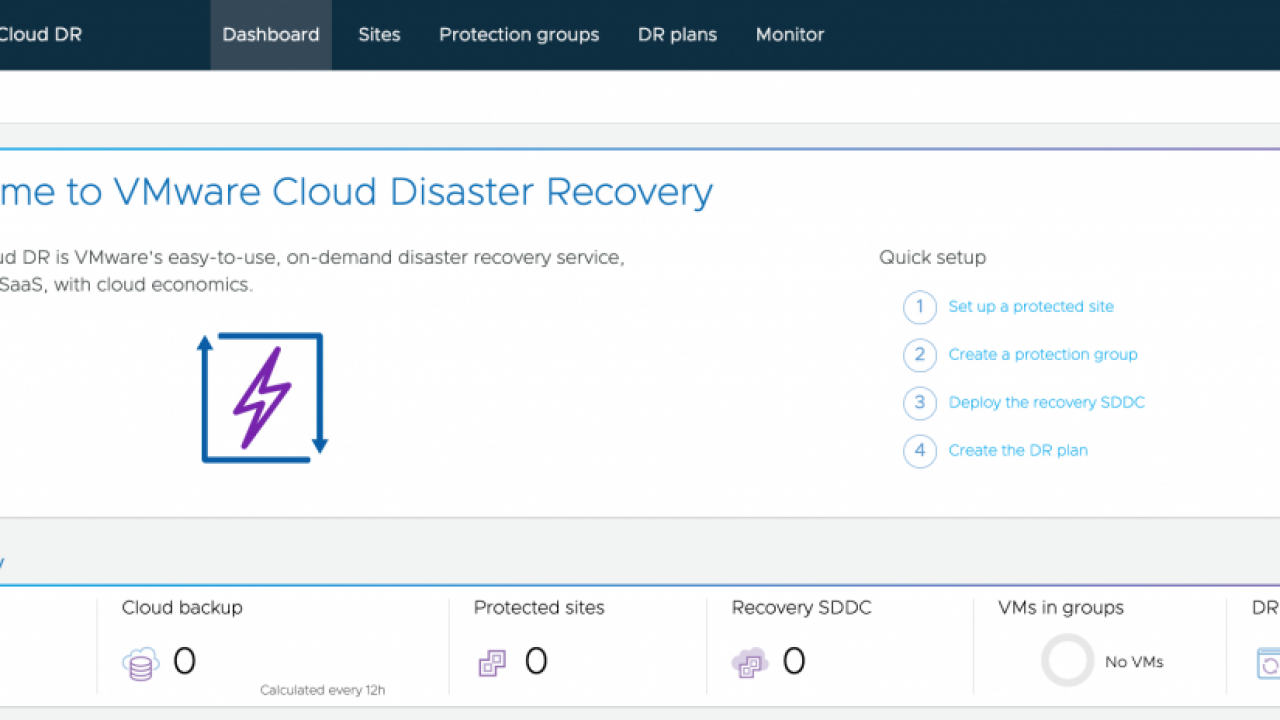Open the Monitor tab
Image resolution: width=1280 pixels, height=720 pixels.
pyautogui.click(x=790, y=34)
